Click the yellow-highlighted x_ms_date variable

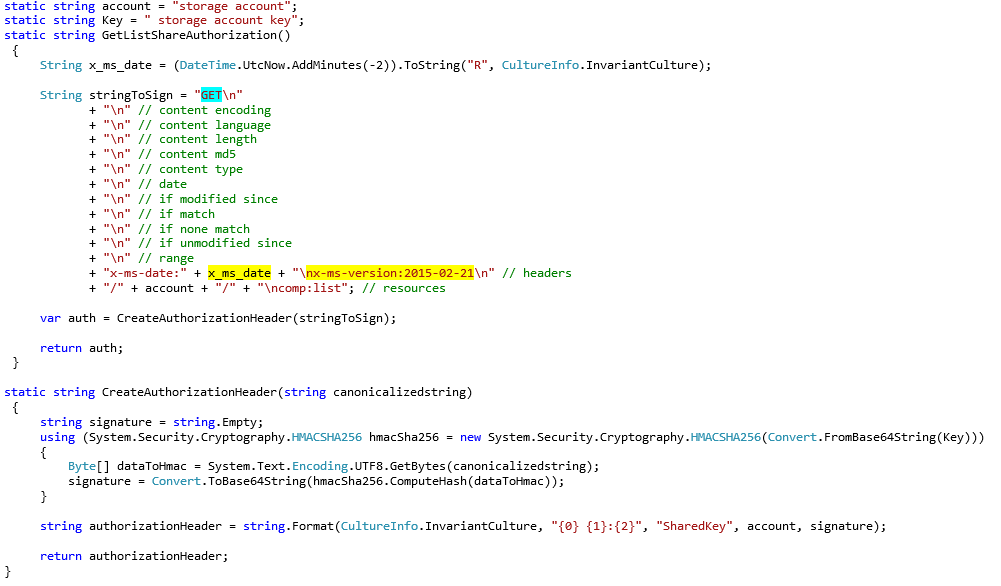click(x=238, y=272)
